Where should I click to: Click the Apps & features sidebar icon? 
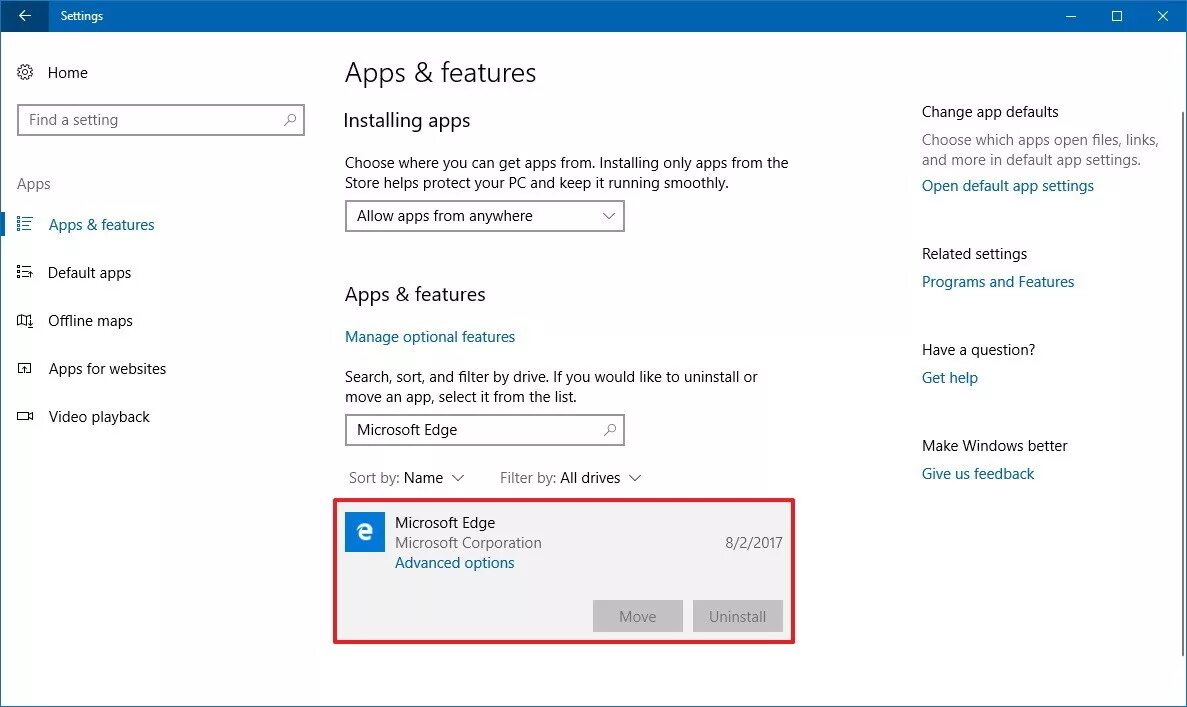point(24,224)
